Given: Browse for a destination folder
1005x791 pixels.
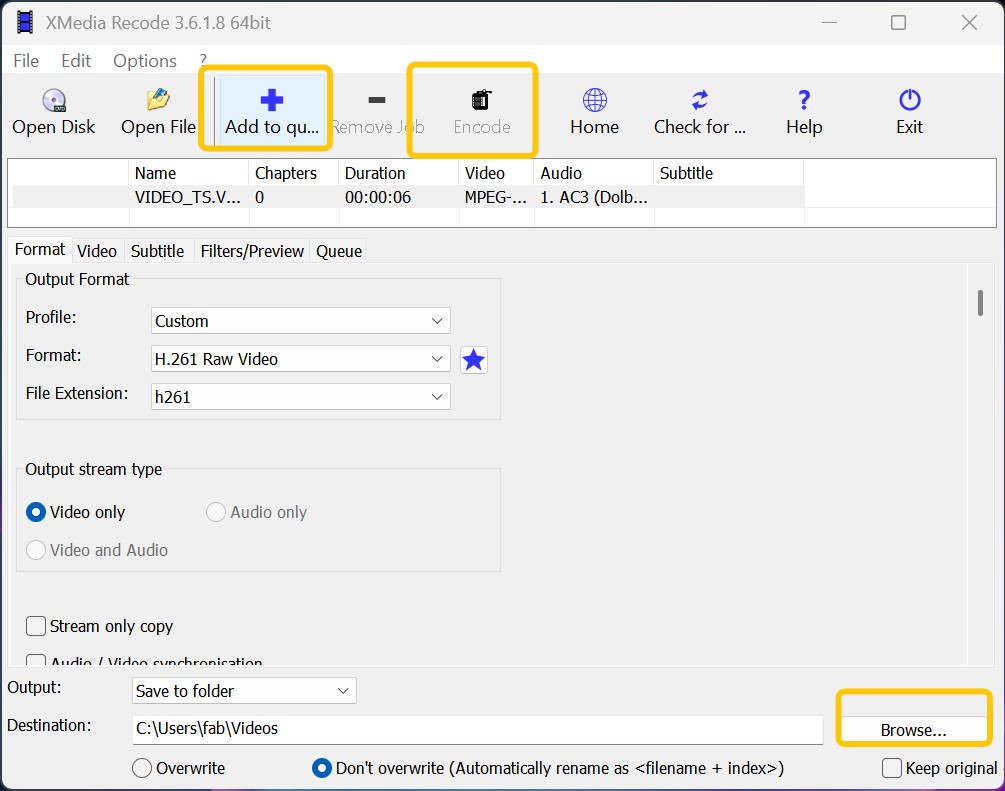Looking at the screenshot, I should (912, 729).
